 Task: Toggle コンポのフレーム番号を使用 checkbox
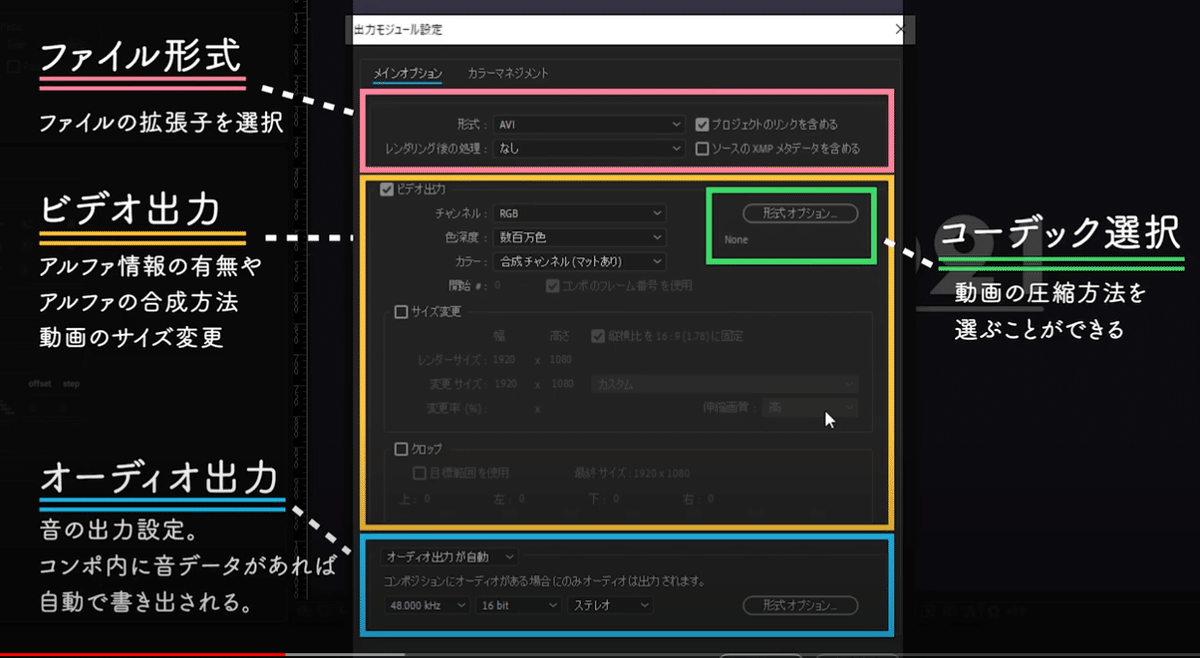tap(552, 286)
